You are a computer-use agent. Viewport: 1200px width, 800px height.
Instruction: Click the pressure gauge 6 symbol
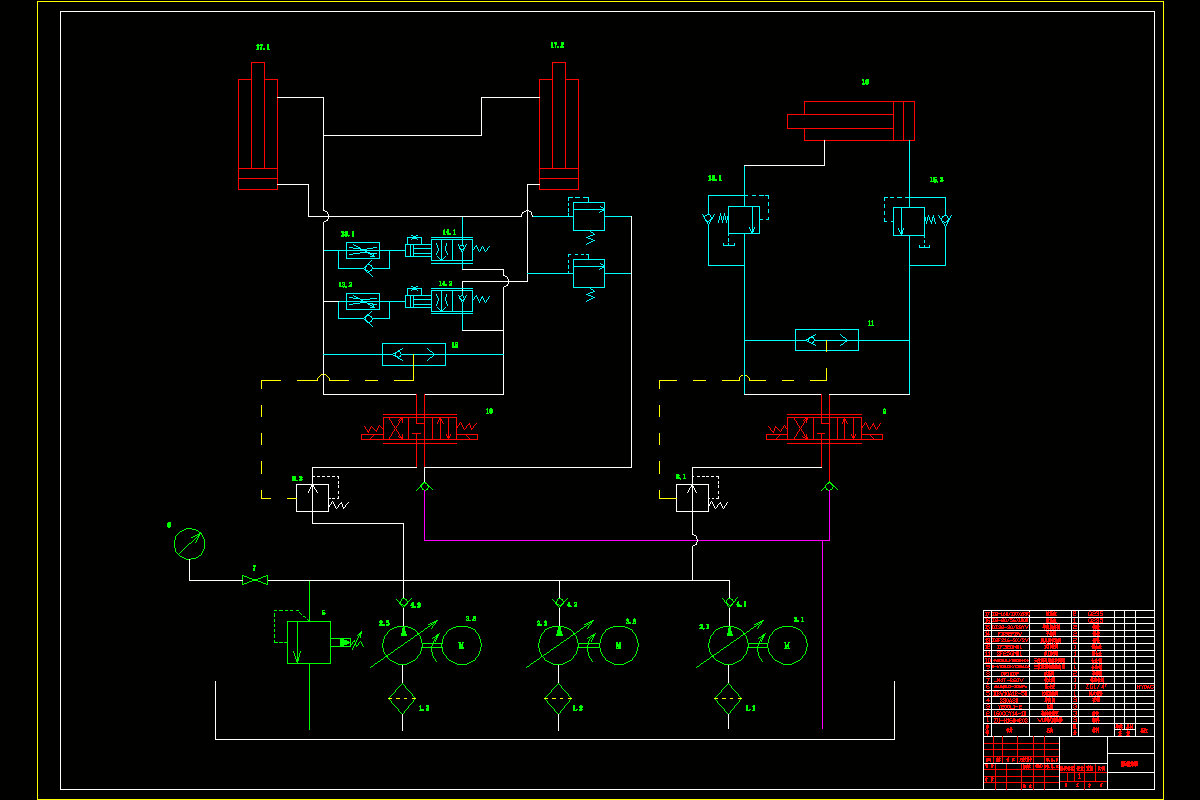tap(189, 544)
